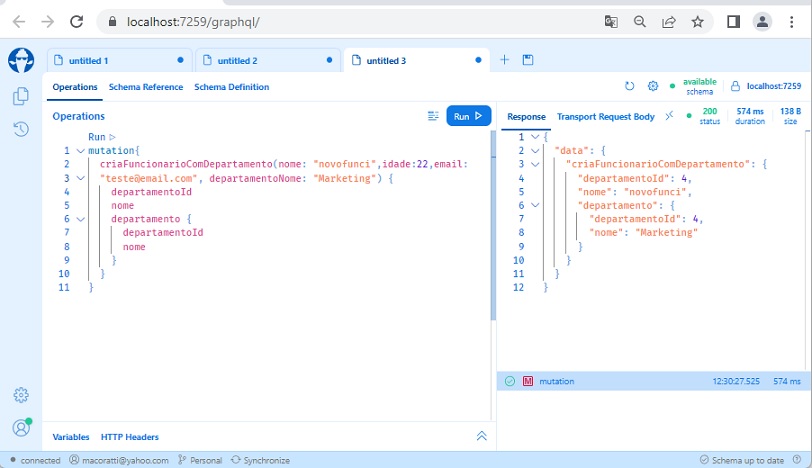
Task: Open the Documents sidebar icon
Action: coord(21,96)
